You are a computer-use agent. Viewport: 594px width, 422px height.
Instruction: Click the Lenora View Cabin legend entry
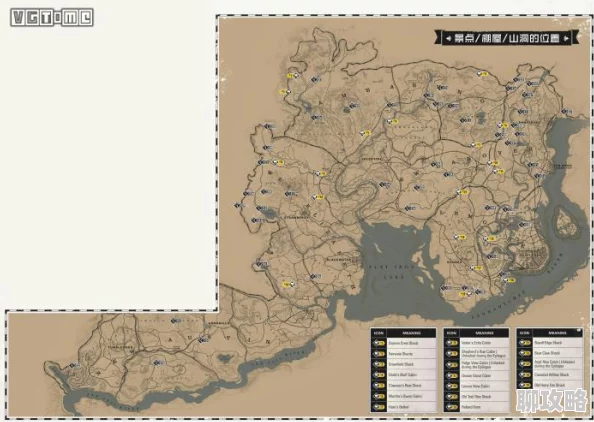(x=476, y=386)
